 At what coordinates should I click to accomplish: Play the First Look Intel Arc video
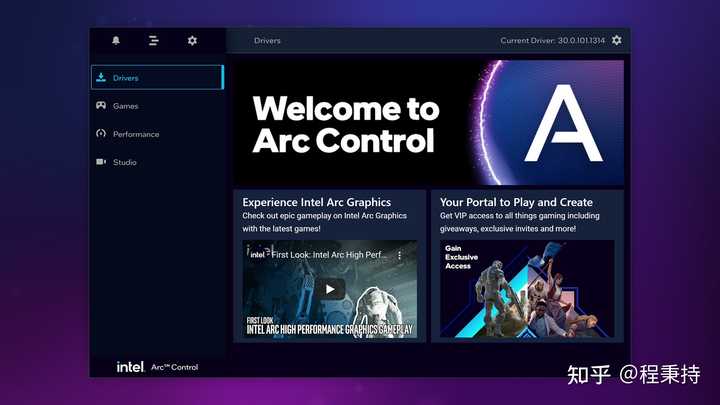pos(330,289)
